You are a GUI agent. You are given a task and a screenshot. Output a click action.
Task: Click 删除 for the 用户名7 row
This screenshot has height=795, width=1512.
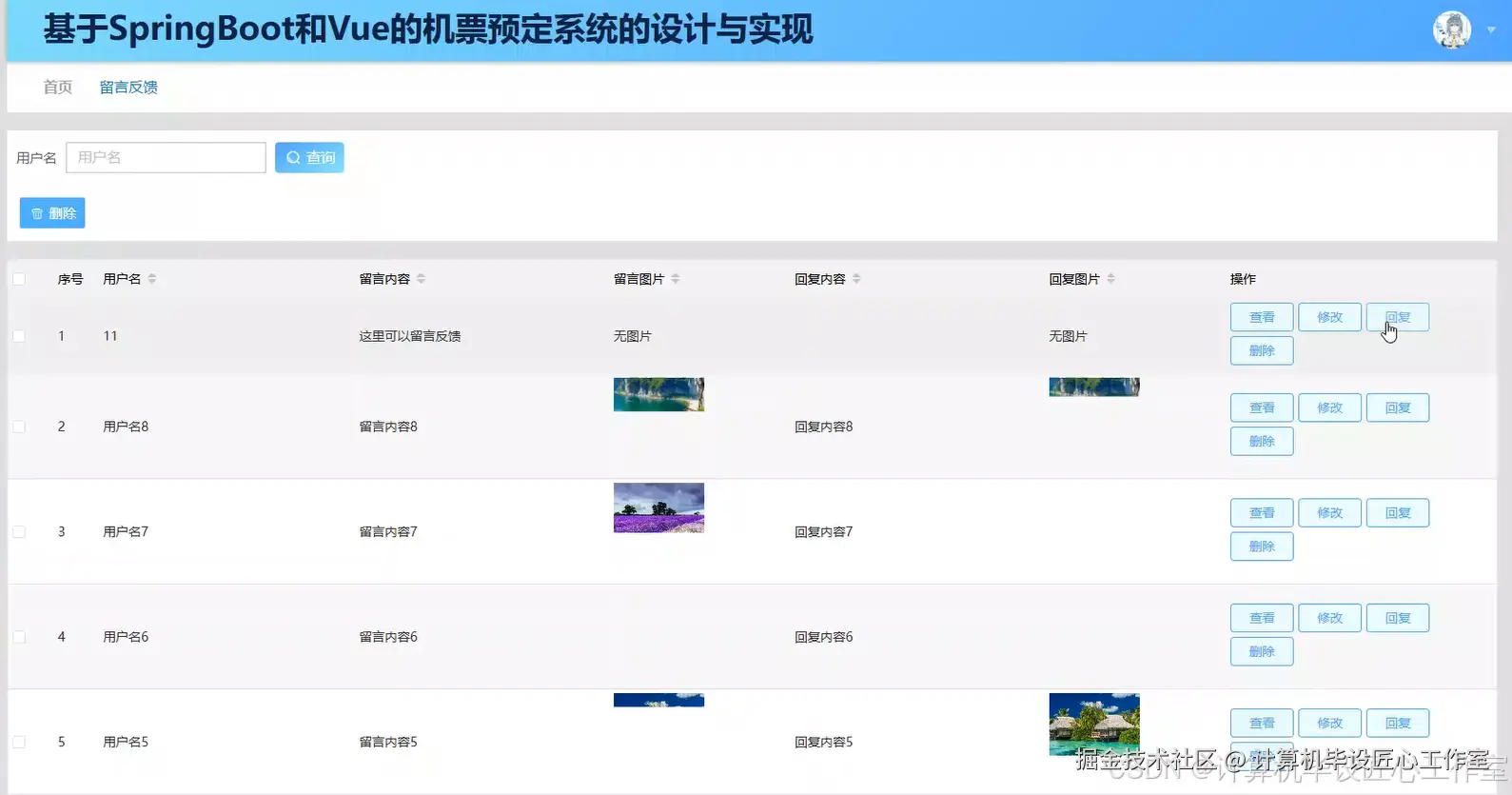[x=1262, y=547]
